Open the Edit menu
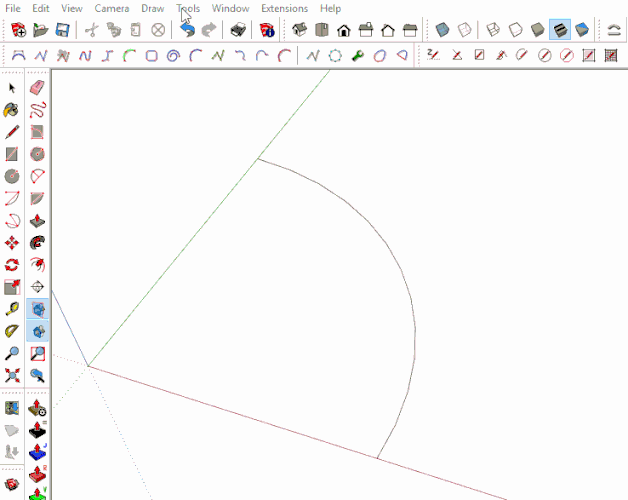 click(x=41, y=8)
